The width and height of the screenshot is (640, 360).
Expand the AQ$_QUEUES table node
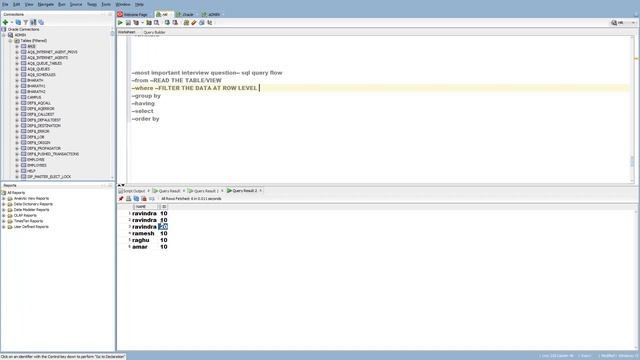[17, 69]
